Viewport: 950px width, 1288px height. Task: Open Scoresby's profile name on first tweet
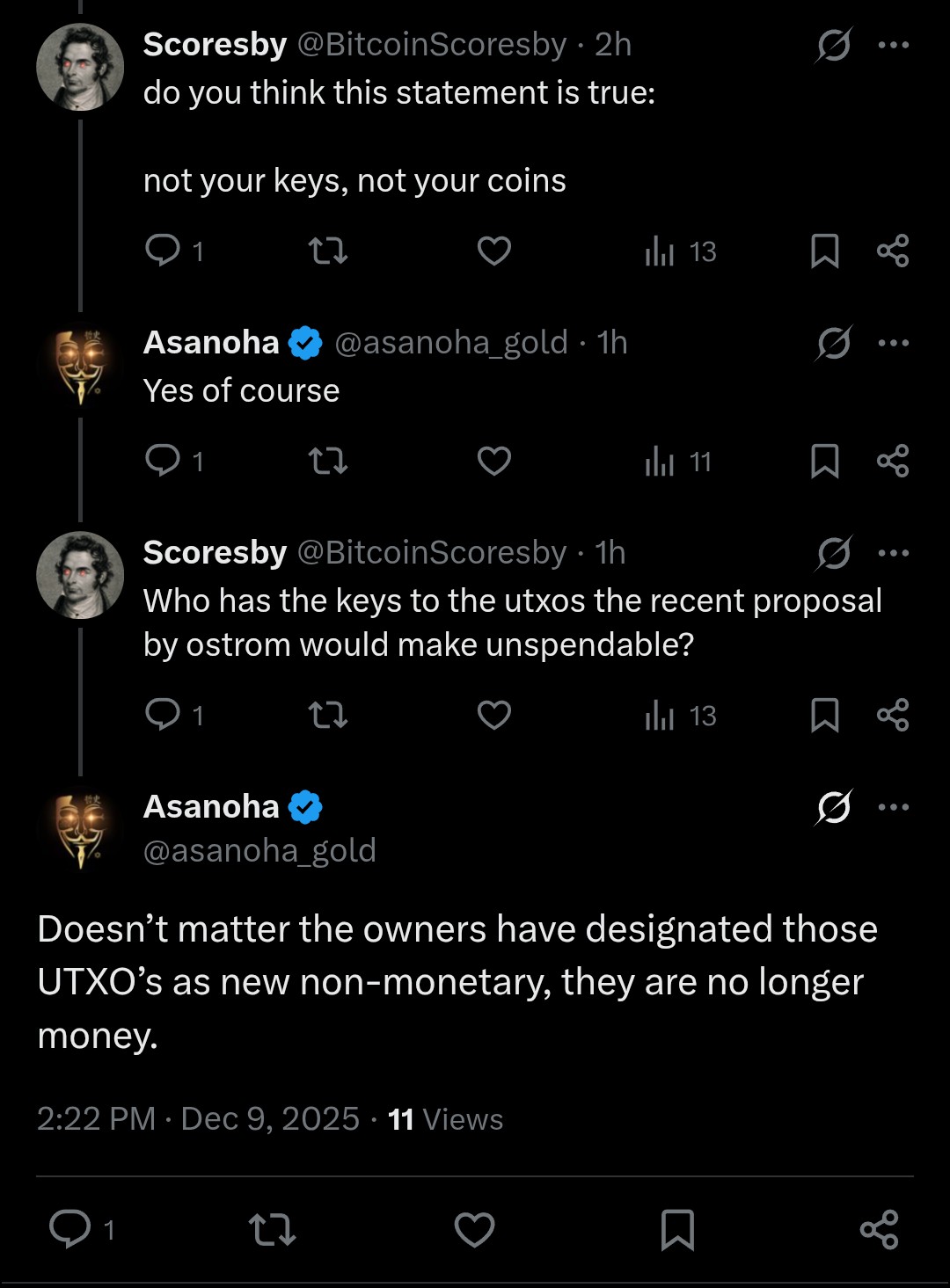(215, 45)
